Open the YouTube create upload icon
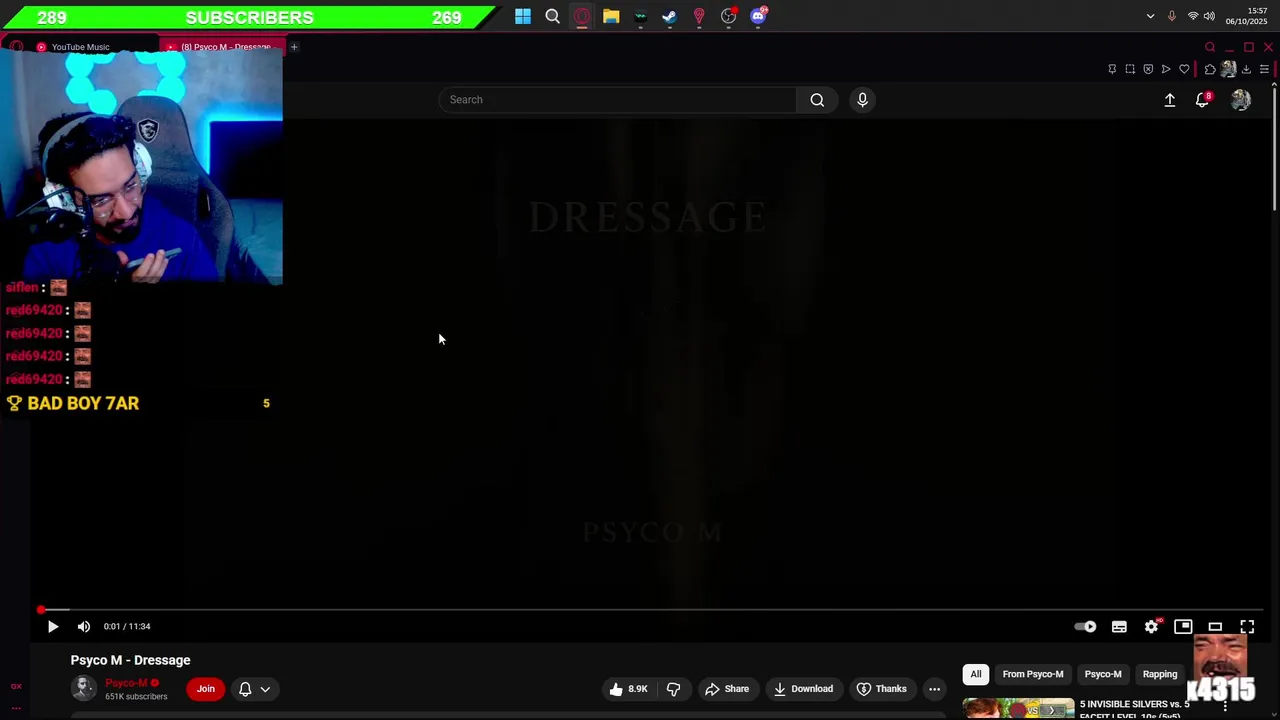The image size is (1280, 720). (1170, 100)
